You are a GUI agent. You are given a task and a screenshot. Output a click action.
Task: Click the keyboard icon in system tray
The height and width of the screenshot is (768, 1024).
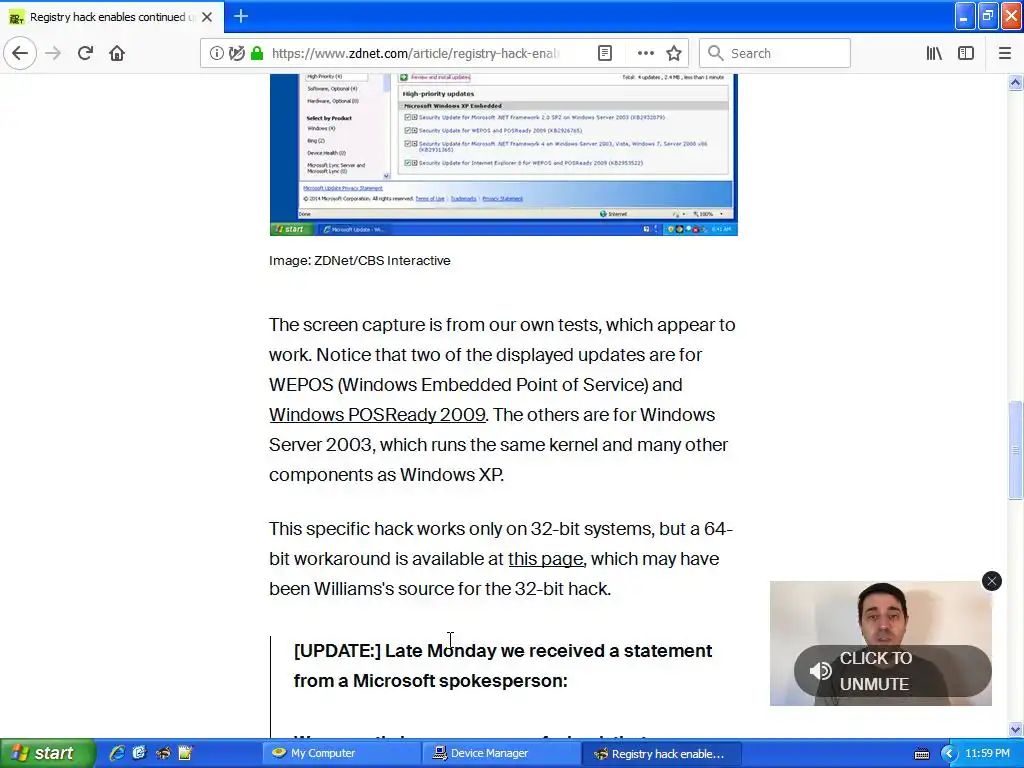(921, 754)
